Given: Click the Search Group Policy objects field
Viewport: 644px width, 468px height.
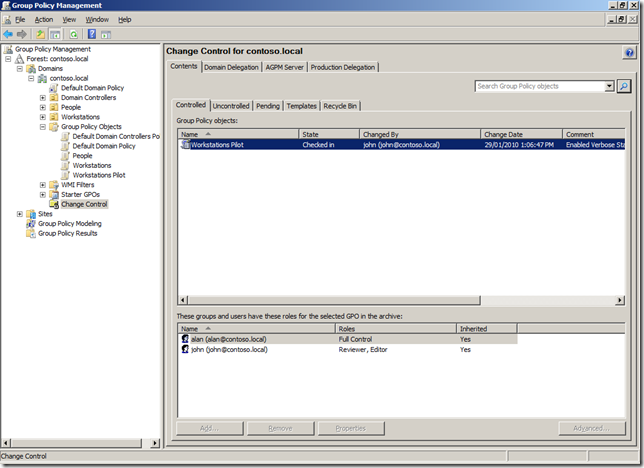Looking at the screenshot, I should point(539,87).
